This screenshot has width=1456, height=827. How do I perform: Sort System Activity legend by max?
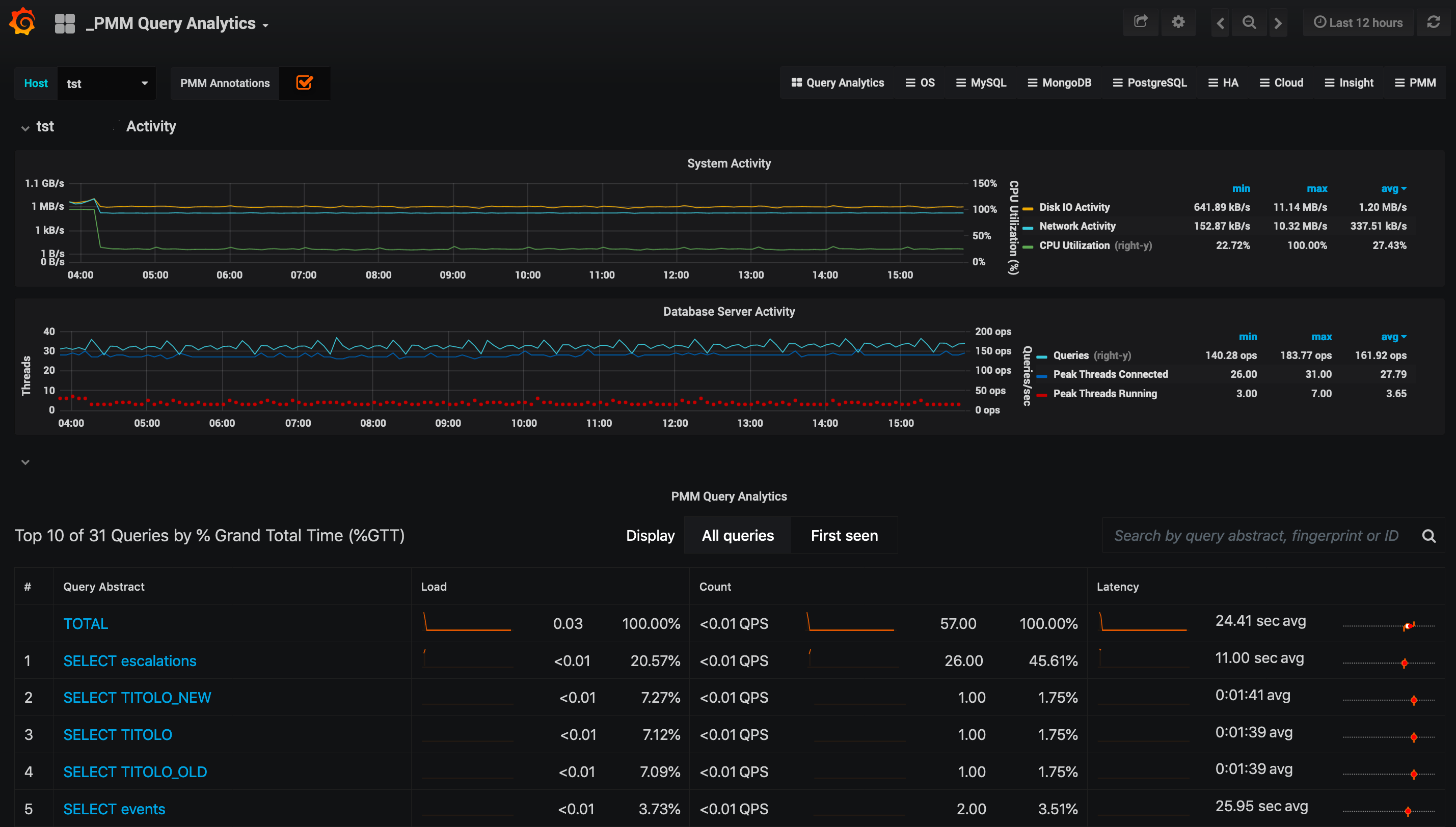1317,188
